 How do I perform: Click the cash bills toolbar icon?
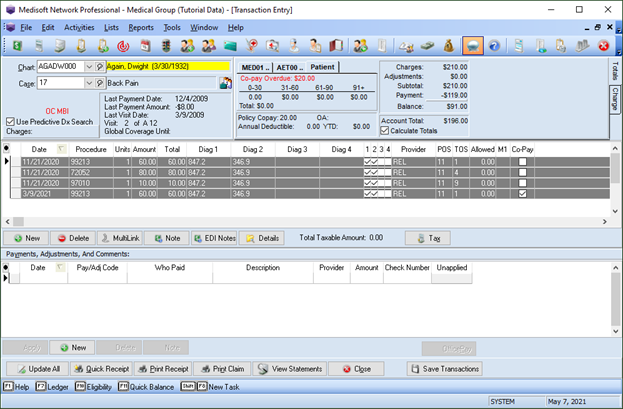click(x=428, y=46)
